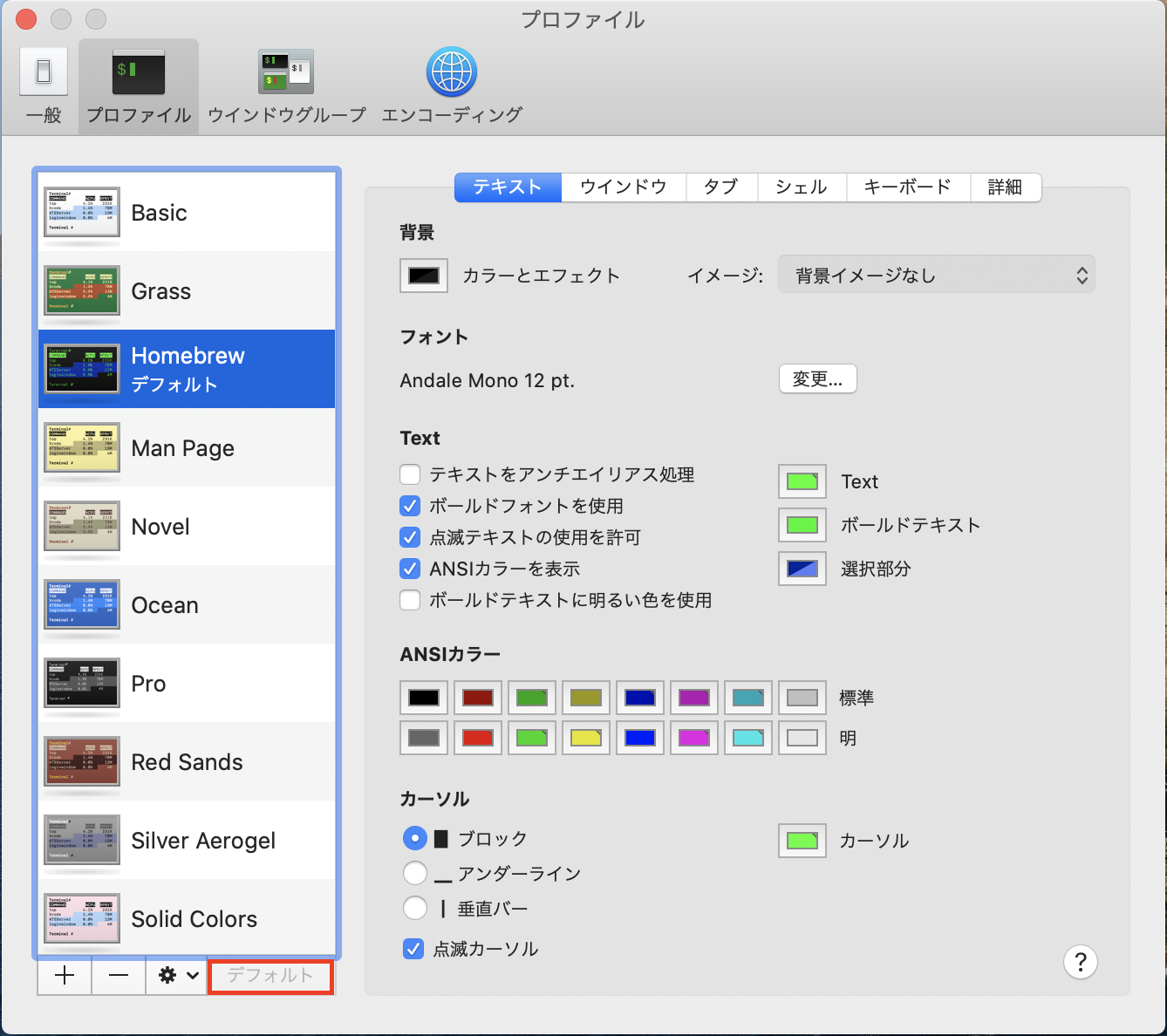Open the 選択部分 color well
Screen dimensions: 1167x1036
point(802,569)
